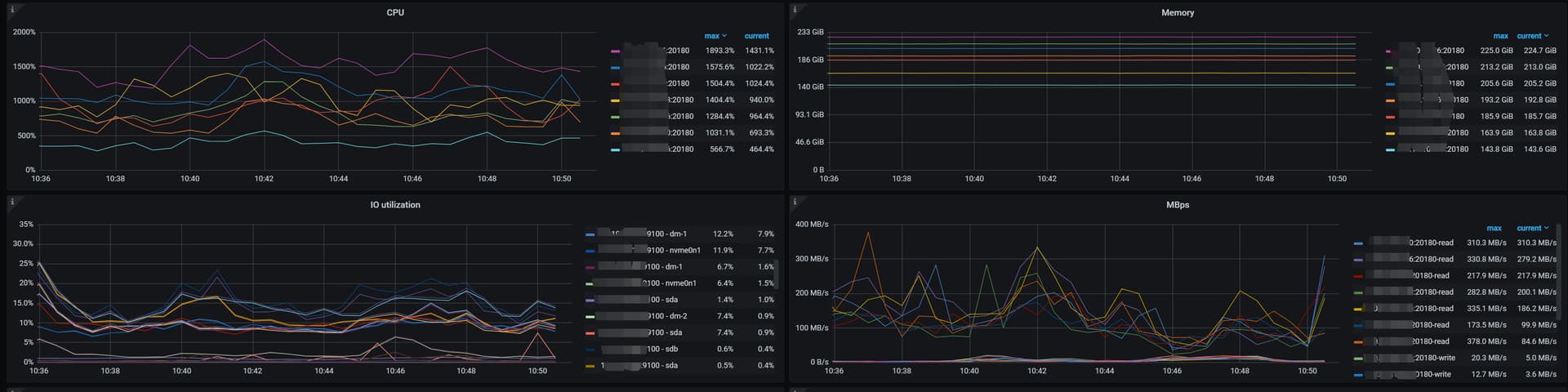Click the Memory panel info icon
This screenshot has height=392, width=1568.
click(795, 9)
